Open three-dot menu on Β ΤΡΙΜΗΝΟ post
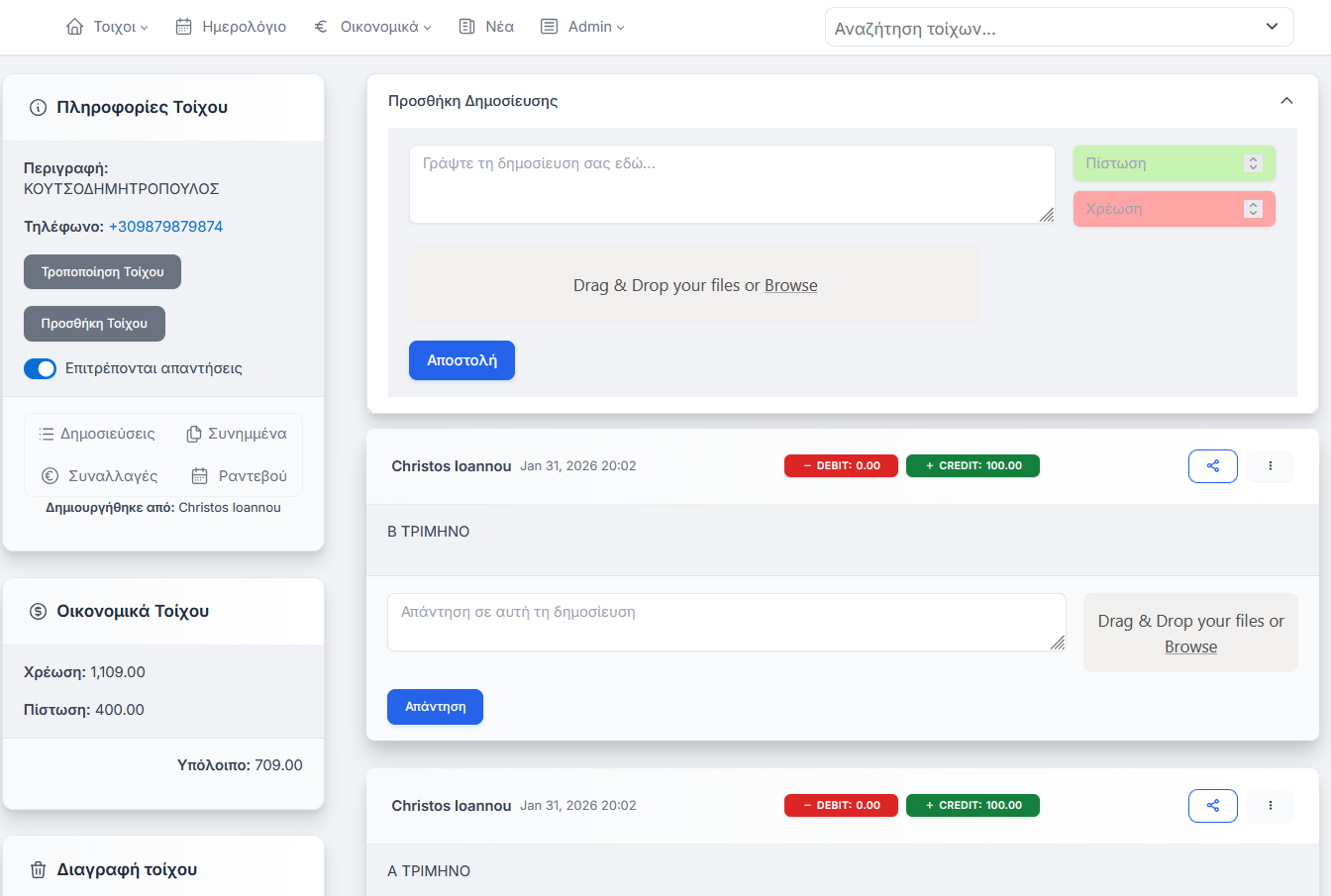This screenshot has width=1331, height=896. coord(1270,466)
